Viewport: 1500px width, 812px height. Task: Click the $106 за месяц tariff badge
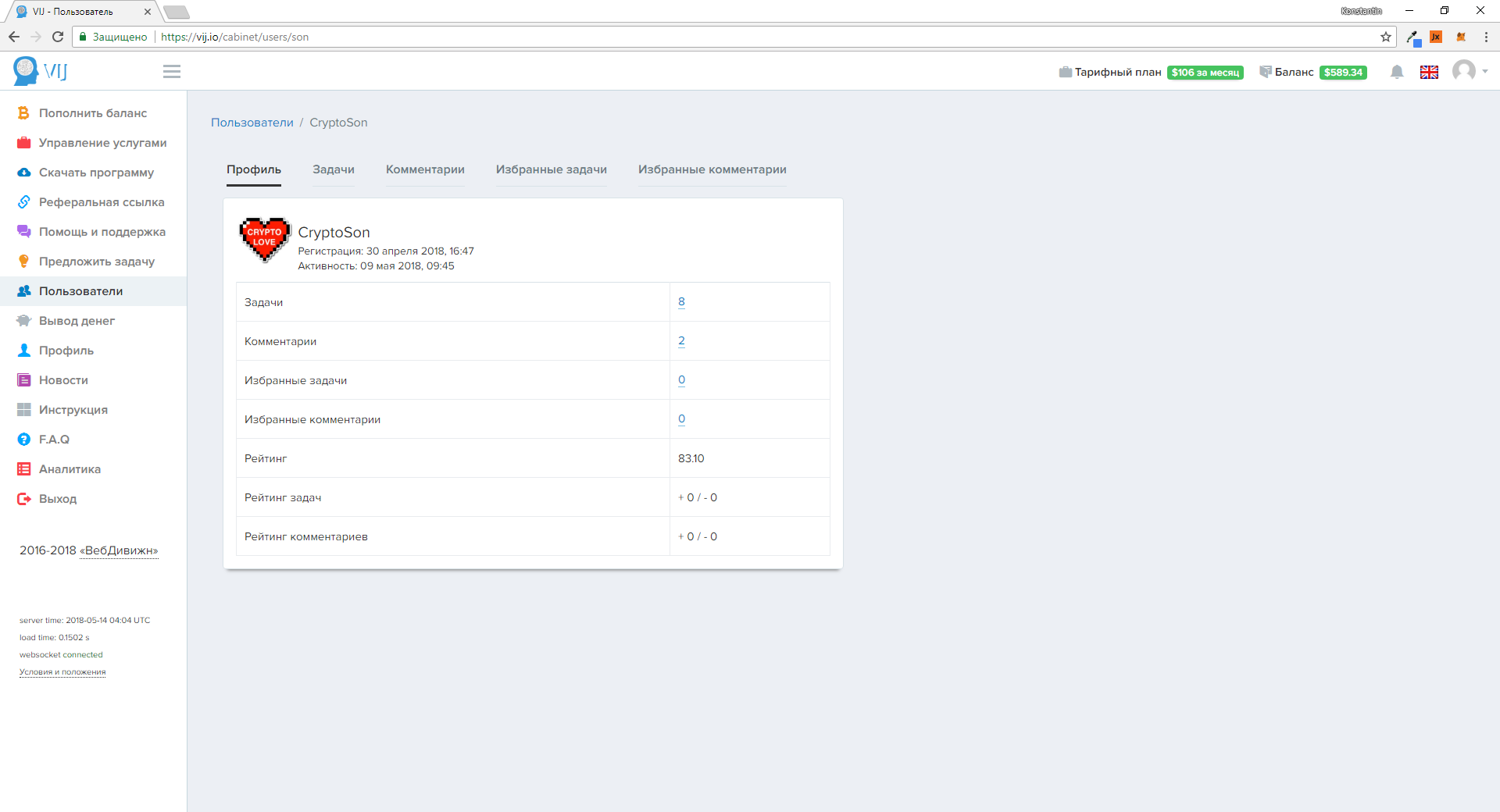1205,73
